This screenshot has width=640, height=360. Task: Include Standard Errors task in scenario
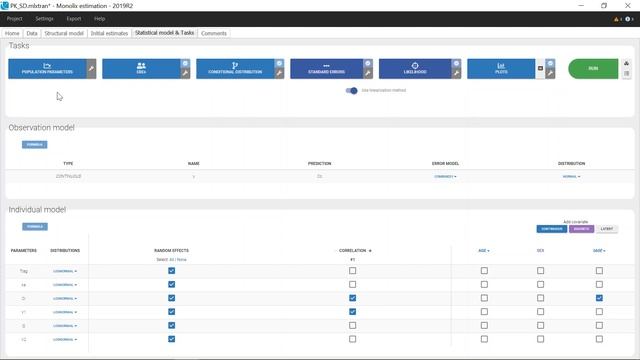click(x=368, y=63)
